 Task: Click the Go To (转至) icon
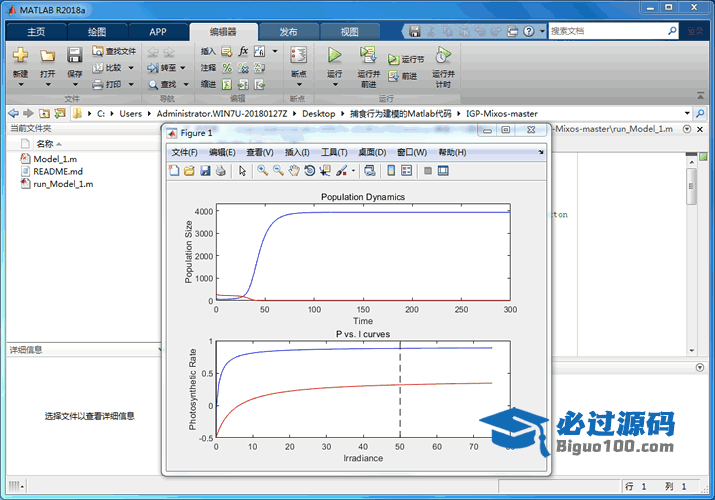[153, 68]
